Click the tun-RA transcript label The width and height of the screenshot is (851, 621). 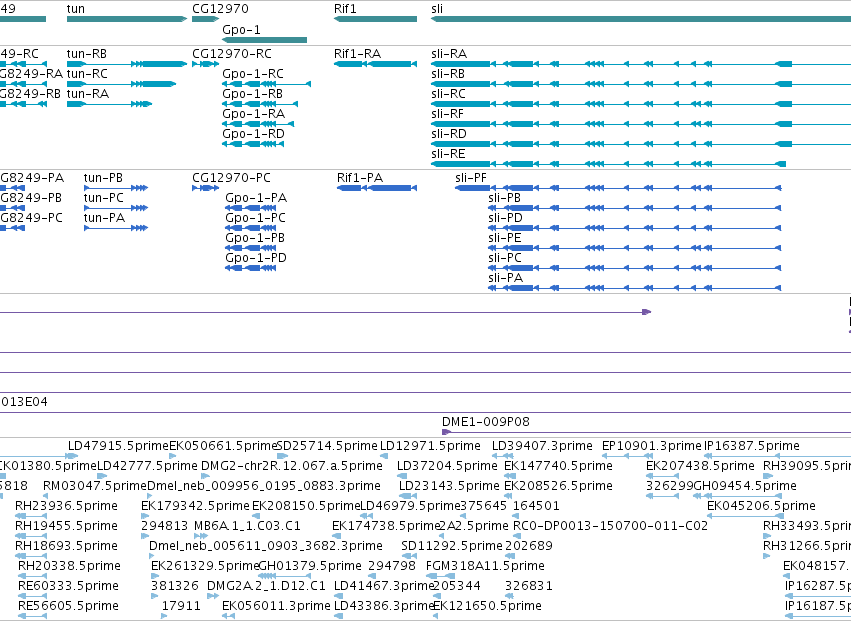pyautogui.click(x=88, y=94)
